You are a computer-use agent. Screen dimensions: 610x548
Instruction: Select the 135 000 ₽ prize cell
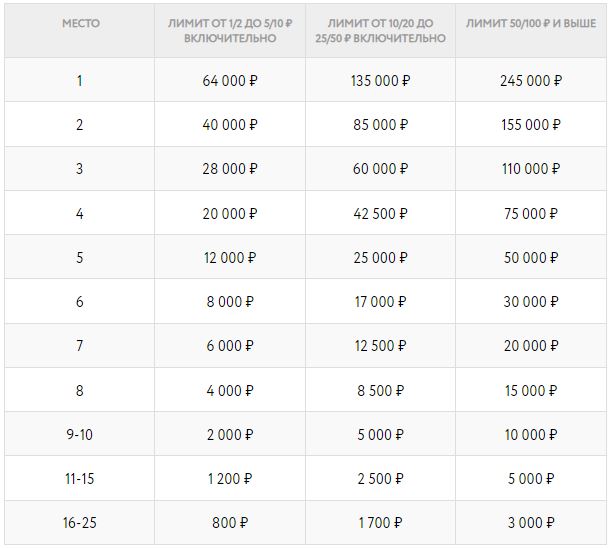pos(380,81)
